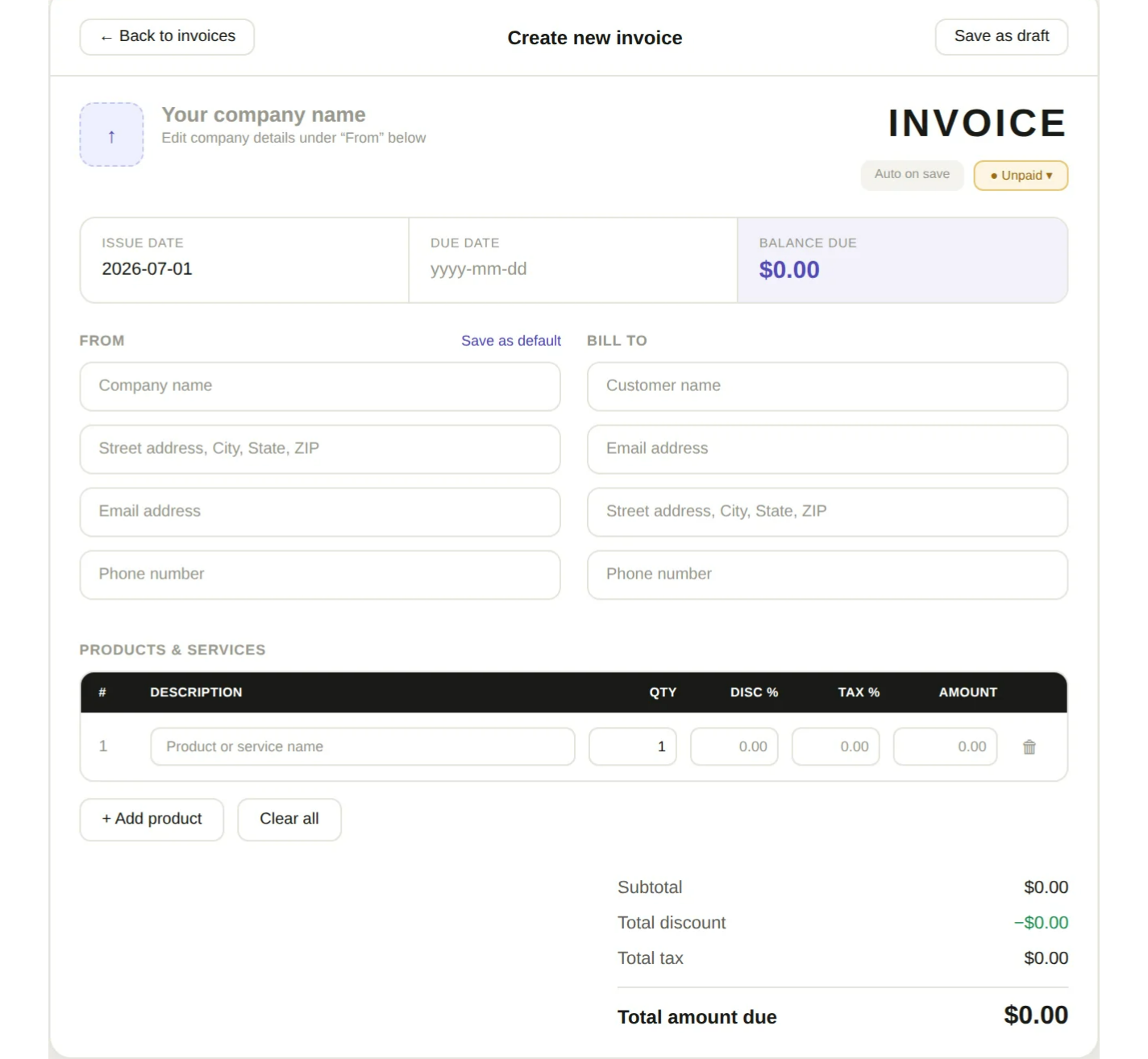Screen dimensions: 1148x1059
Task: Focus the From email address field
Action: 320,512
